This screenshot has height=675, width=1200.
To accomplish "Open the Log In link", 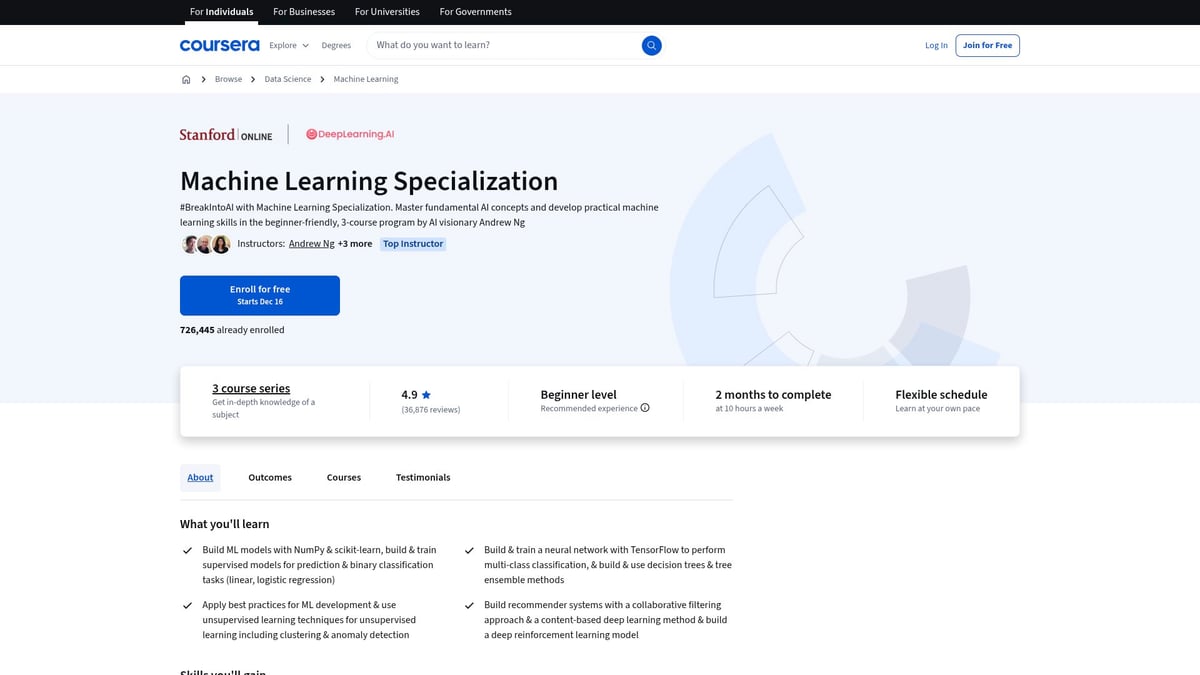I will click(x=936, y=45).
